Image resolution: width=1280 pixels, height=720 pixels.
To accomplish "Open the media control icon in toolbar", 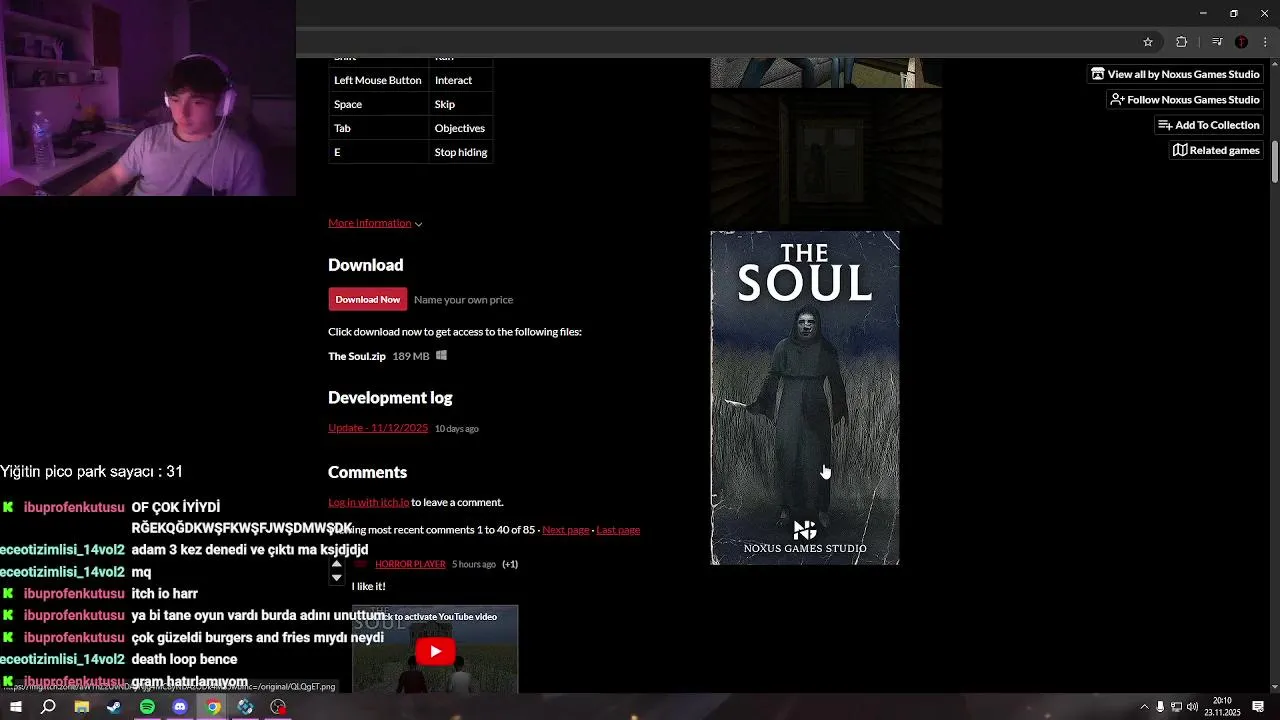I will pos(1217,42).
